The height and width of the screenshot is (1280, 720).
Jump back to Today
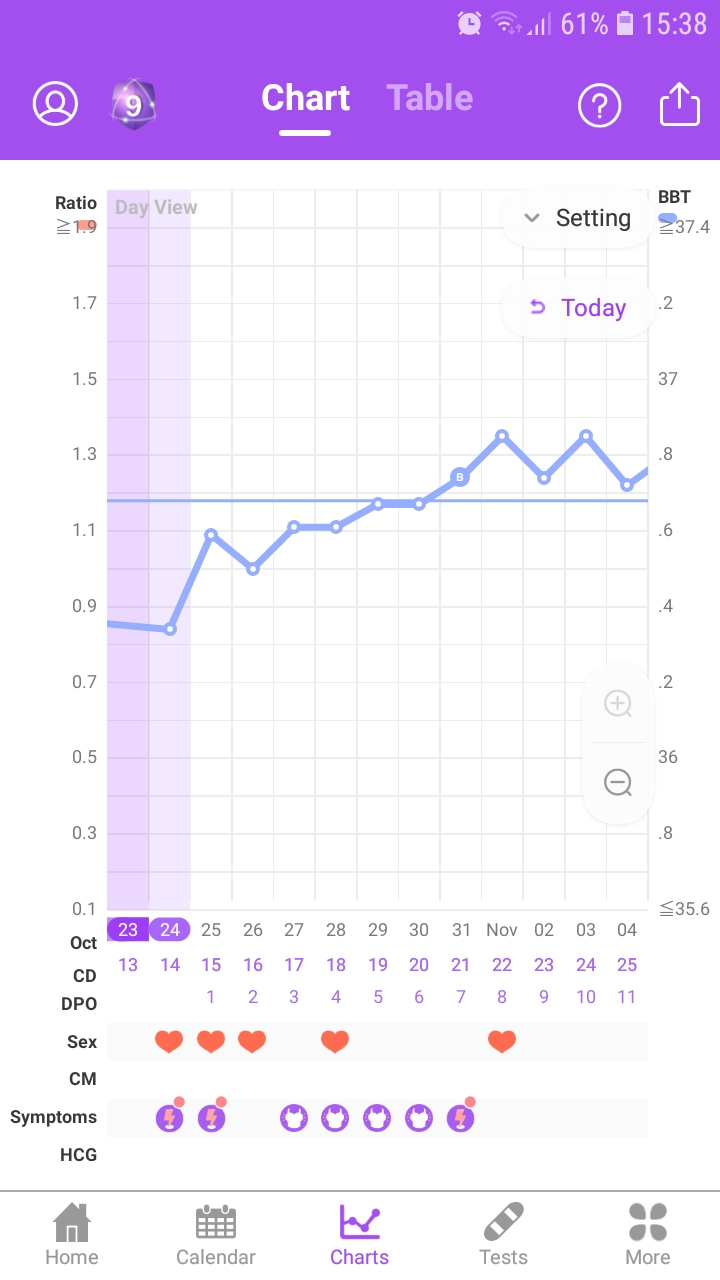tap(578, 308)
